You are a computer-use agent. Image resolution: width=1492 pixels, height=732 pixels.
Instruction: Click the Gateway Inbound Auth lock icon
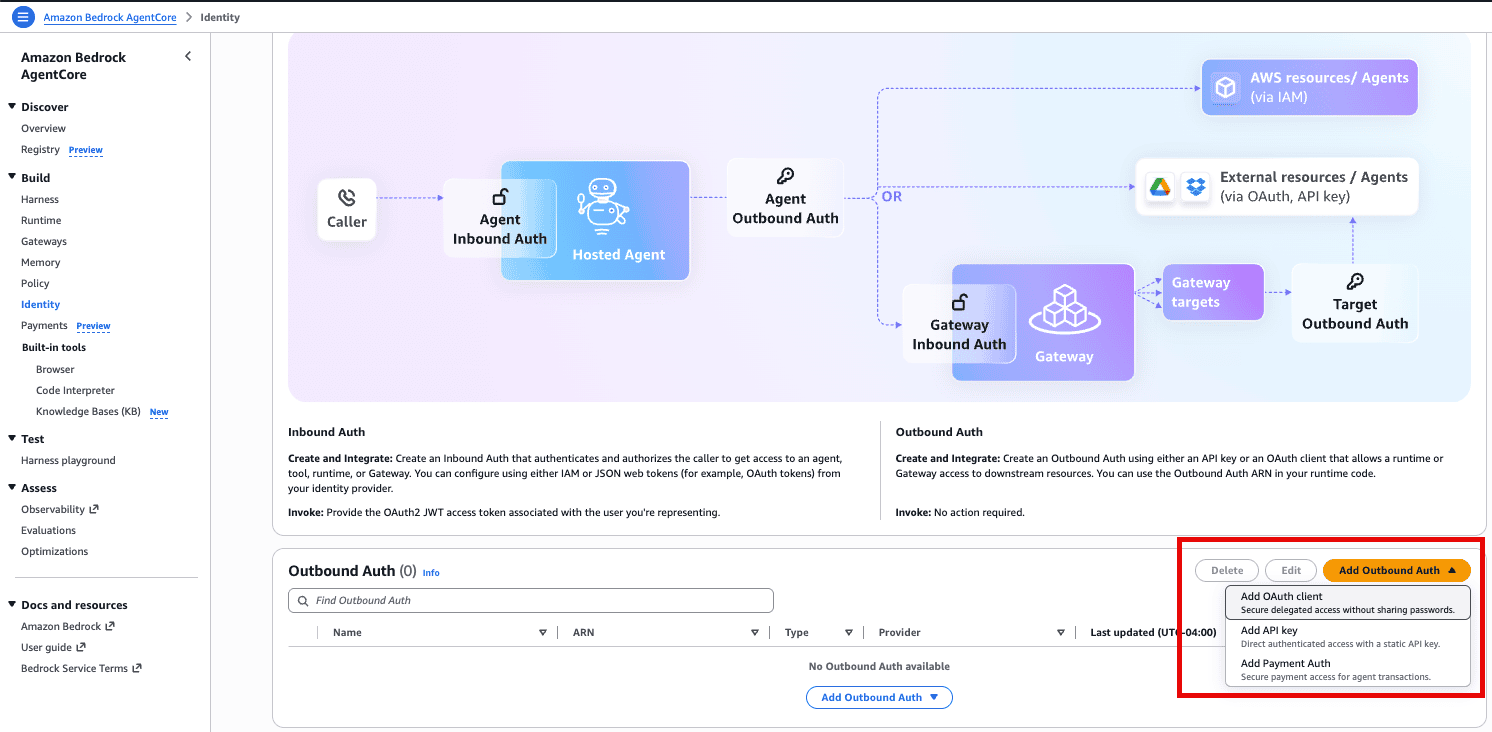click(959, 302)
